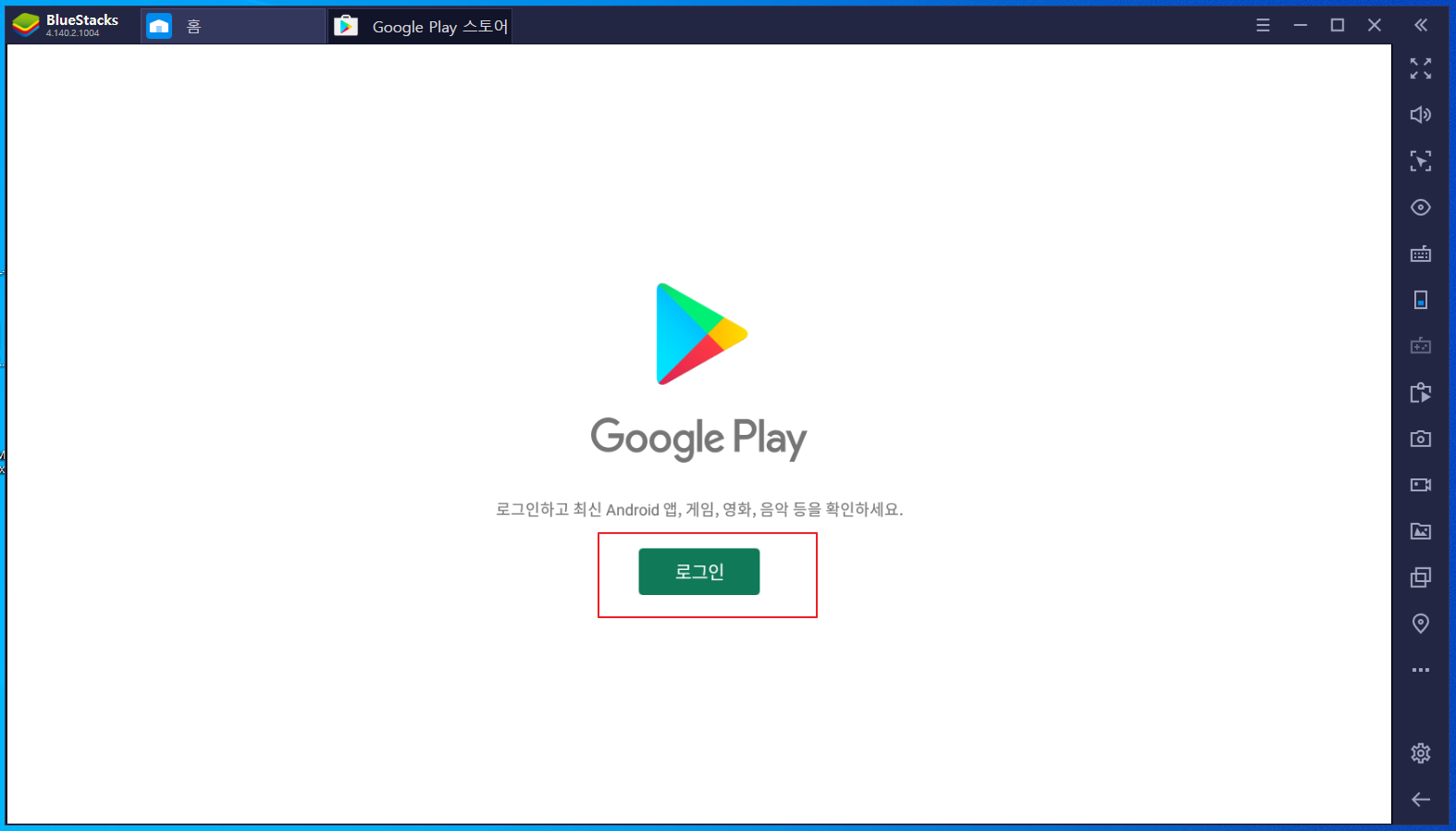Click the cursor lock icon in sidebar
Screen dimensions: 1456x831
(x=1421, y=161)
